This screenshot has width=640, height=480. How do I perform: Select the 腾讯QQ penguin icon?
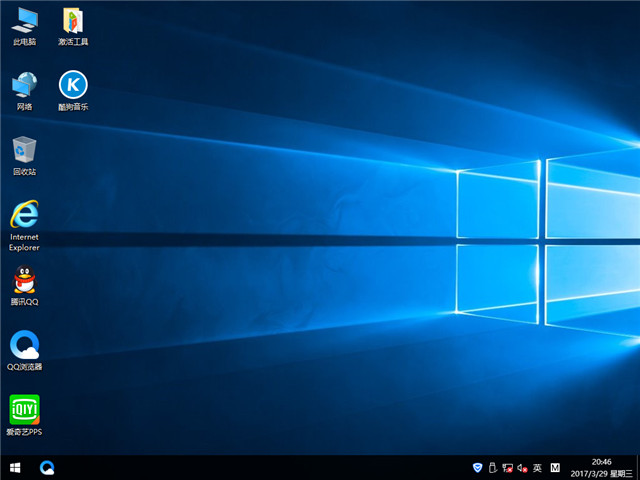click(24, 286)
